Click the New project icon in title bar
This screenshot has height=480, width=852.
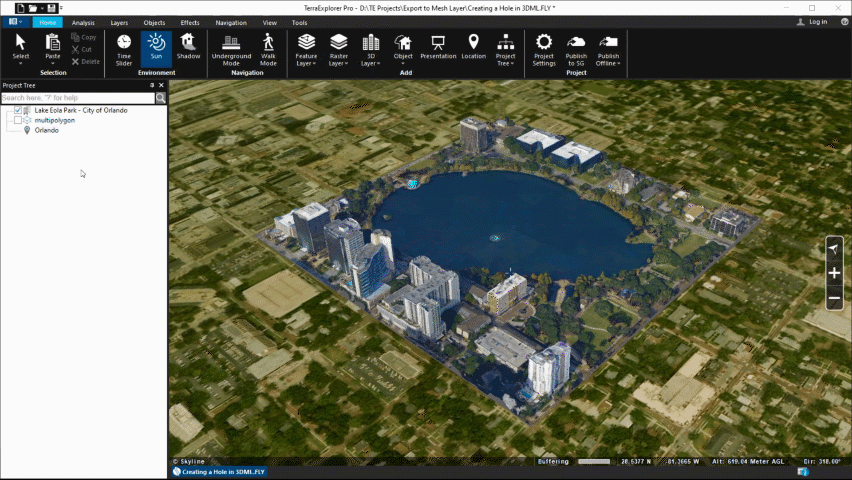click(21, 8)
